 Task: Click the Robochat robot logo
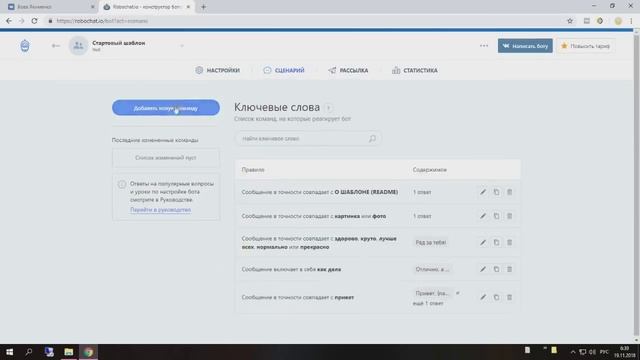(x=25, y=46)
